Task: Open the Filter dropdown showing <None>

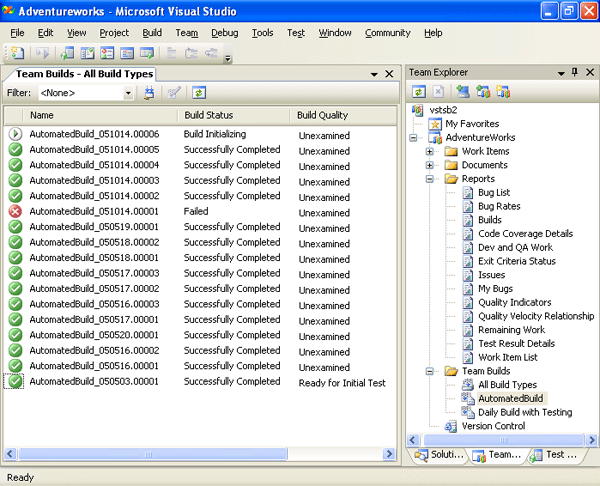Action: tap(129, 93)
